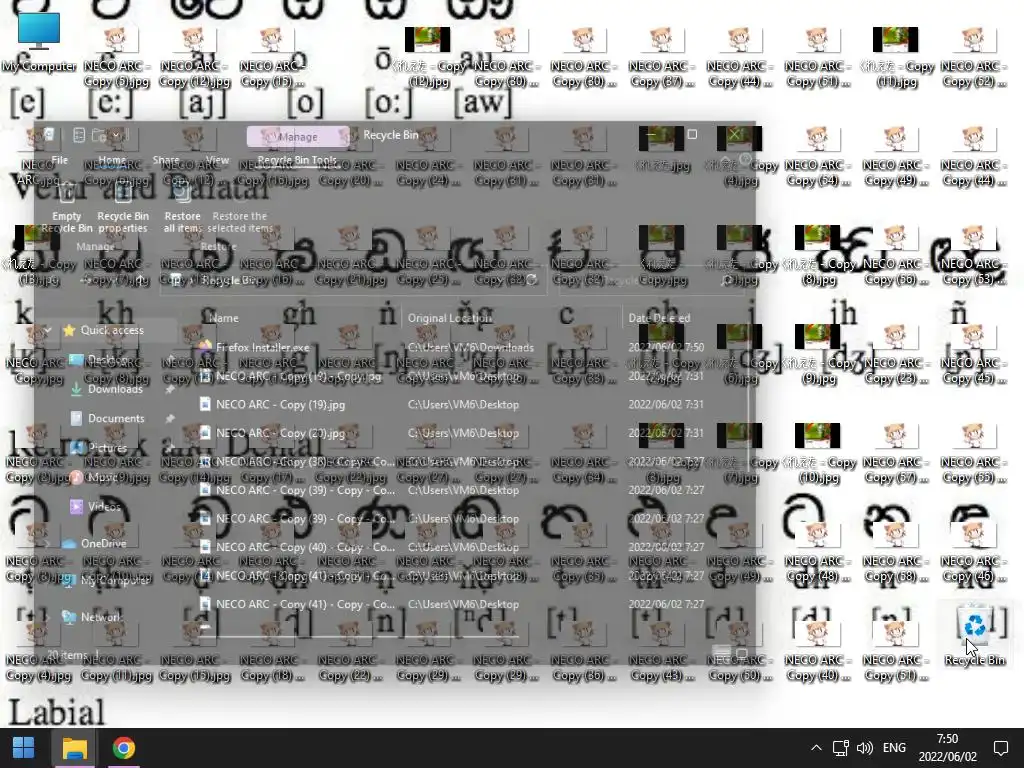Open Recycle Bin properties from the ribbon
1024x768 pixels.
(x=123, y=208)
